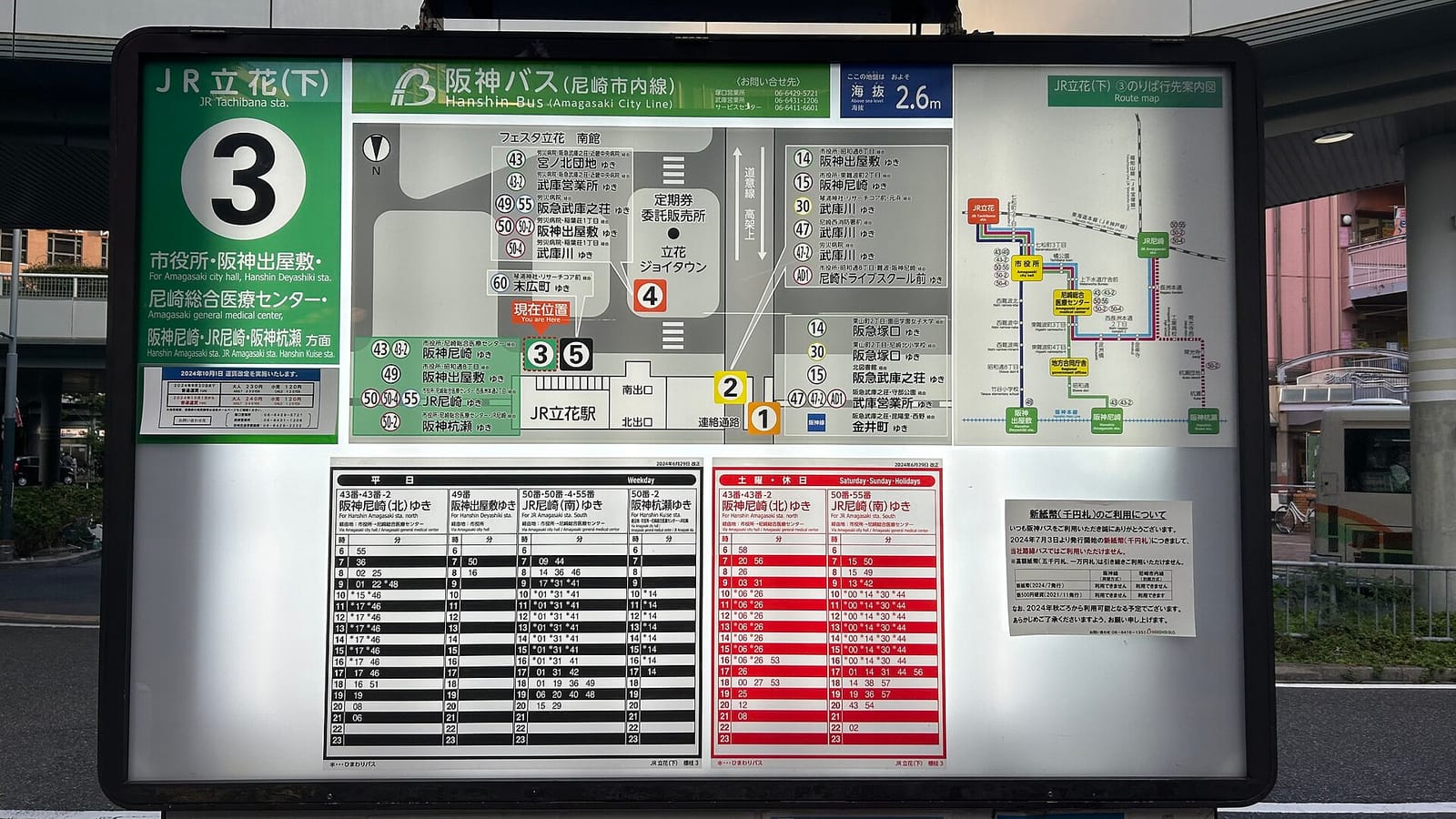Click the yellow route circle 30 beside 武庫川
Image resolution: width=1456 pixels, height=819 pixels.
[x=803, y=206]
